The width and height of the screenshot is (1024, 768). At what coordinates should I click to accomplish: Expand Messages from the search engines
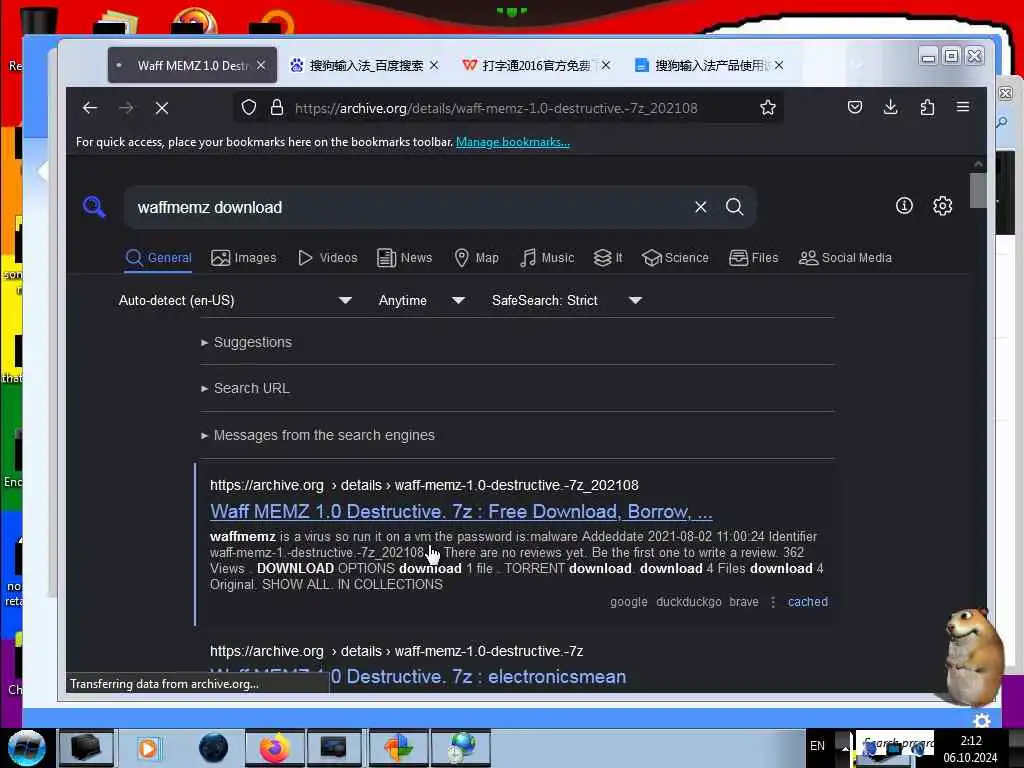[x=317, y=435]
